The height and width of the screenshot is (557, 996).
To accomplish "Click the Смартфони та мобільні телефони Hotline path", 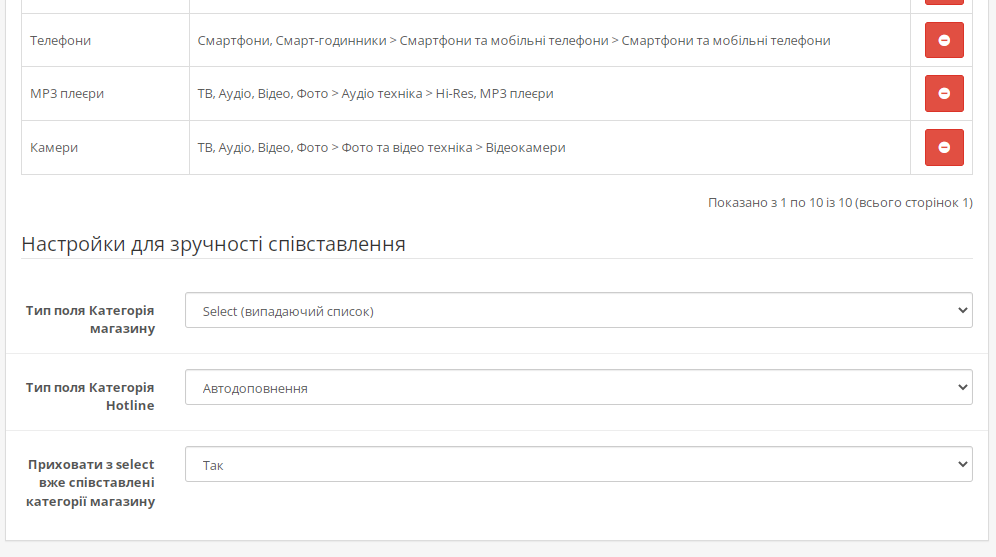I will 514,41.
